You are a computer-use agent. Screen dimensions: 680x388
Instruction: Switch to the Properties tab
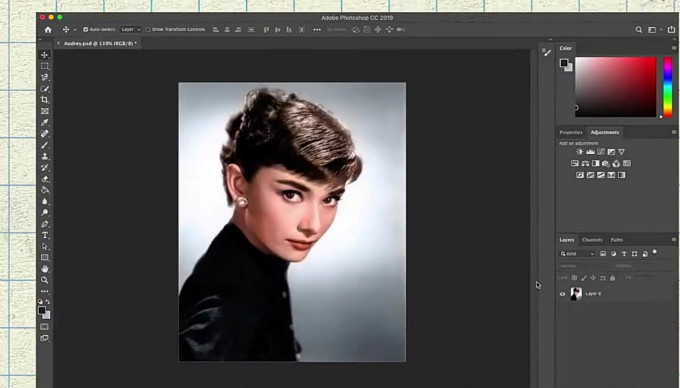click(x=571, y=132)
